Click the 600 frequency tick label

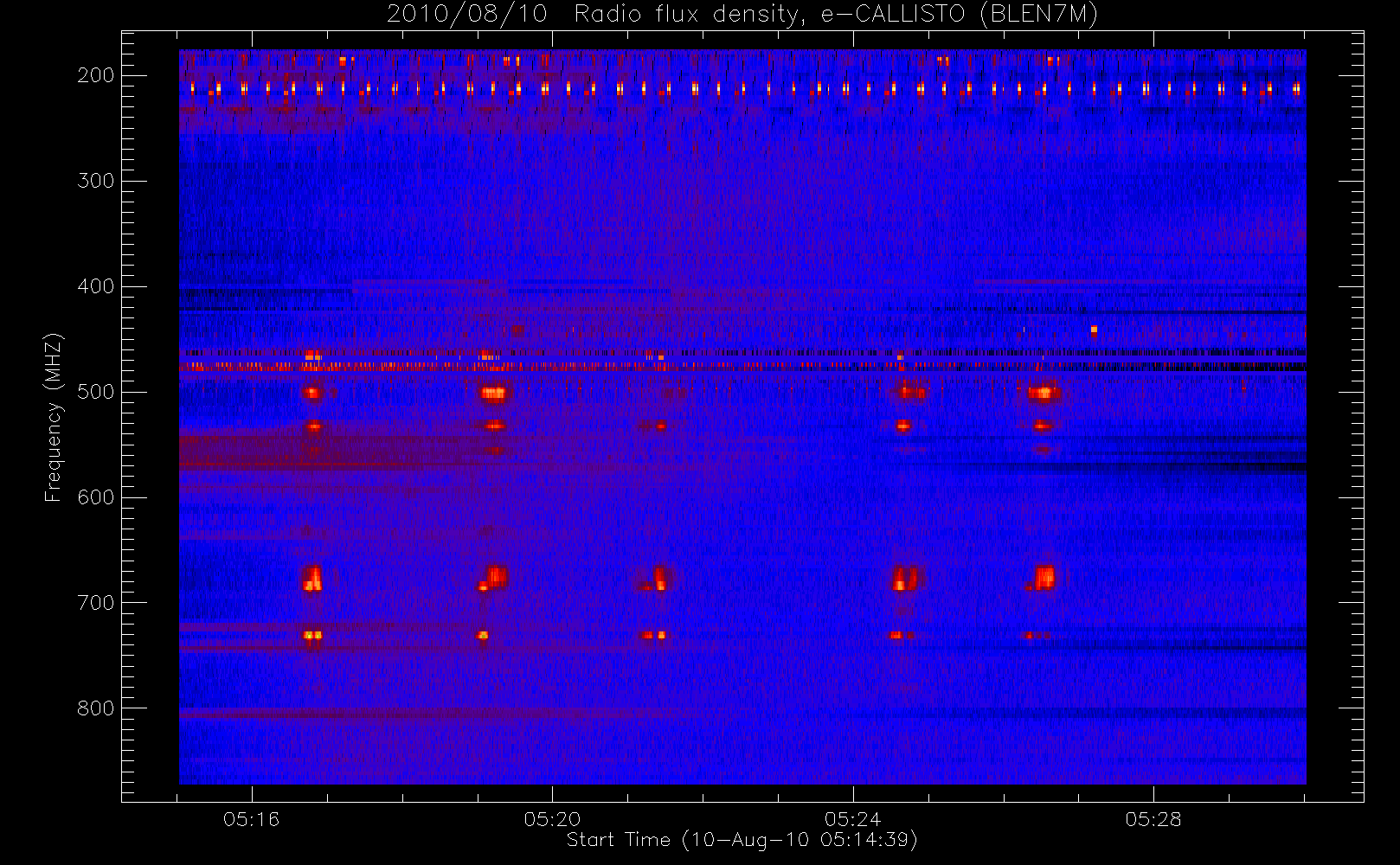[x=96, y=497]
